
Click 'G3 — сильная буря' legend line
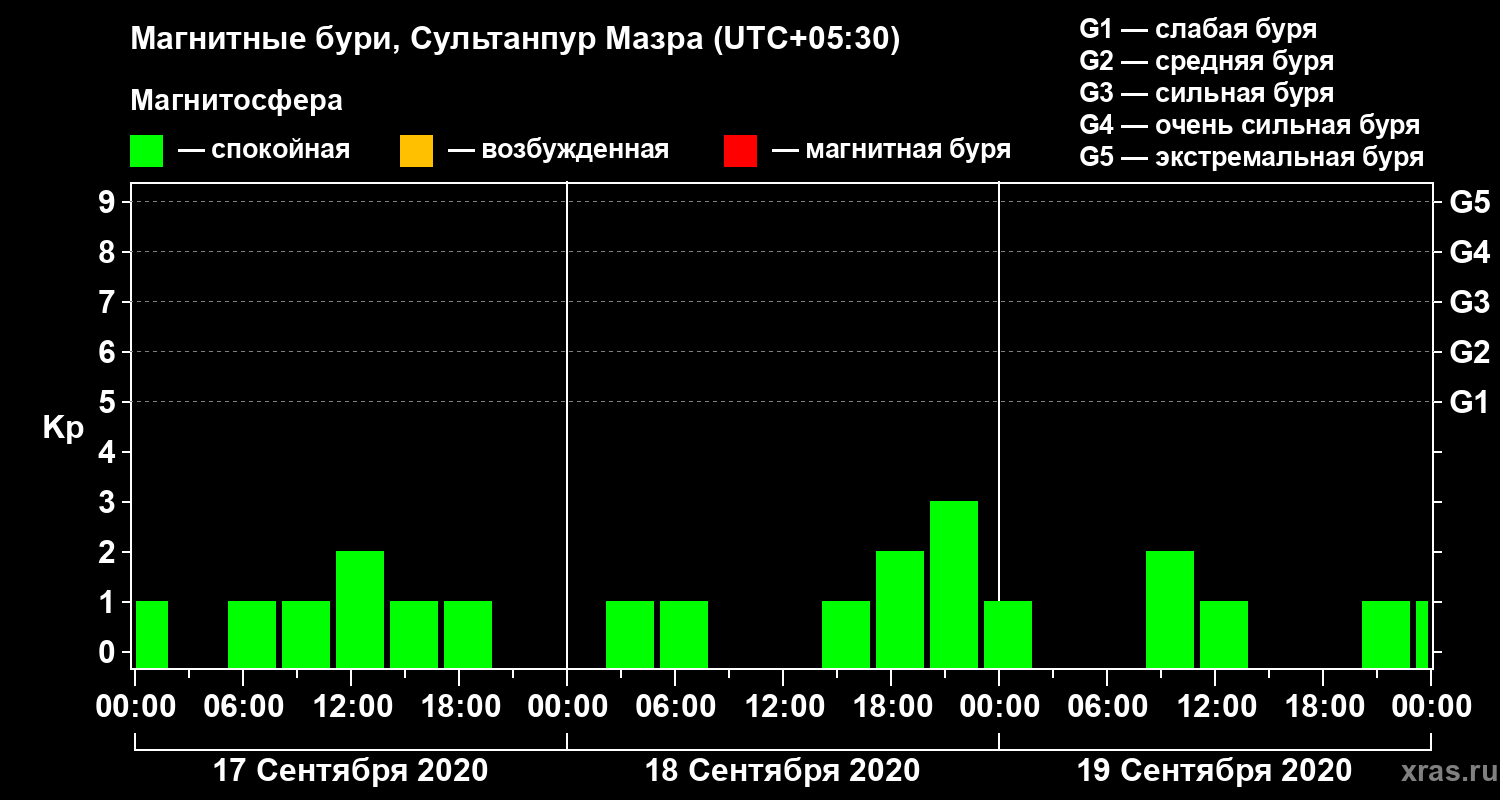pos(1207,93)
